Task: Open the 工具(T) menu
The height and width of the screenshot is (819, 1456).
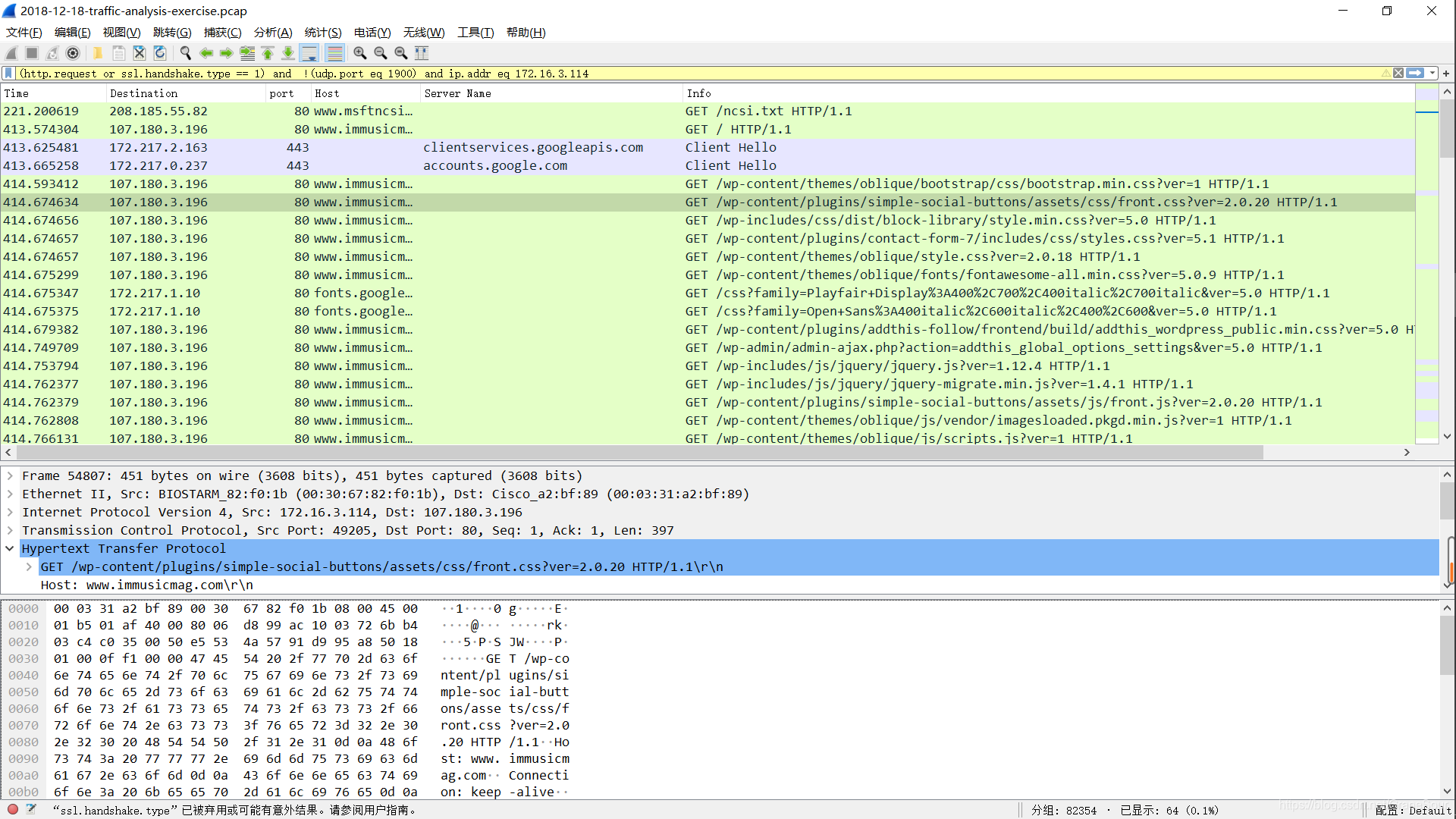Action: (x=475, y=33)
